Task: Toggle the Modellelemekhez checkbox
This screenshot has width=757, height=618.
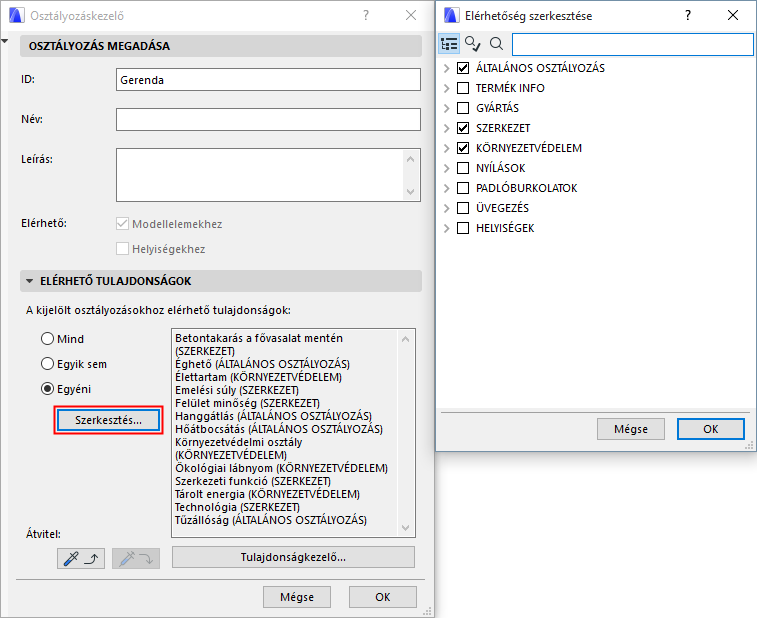Action: click(123, 224)
